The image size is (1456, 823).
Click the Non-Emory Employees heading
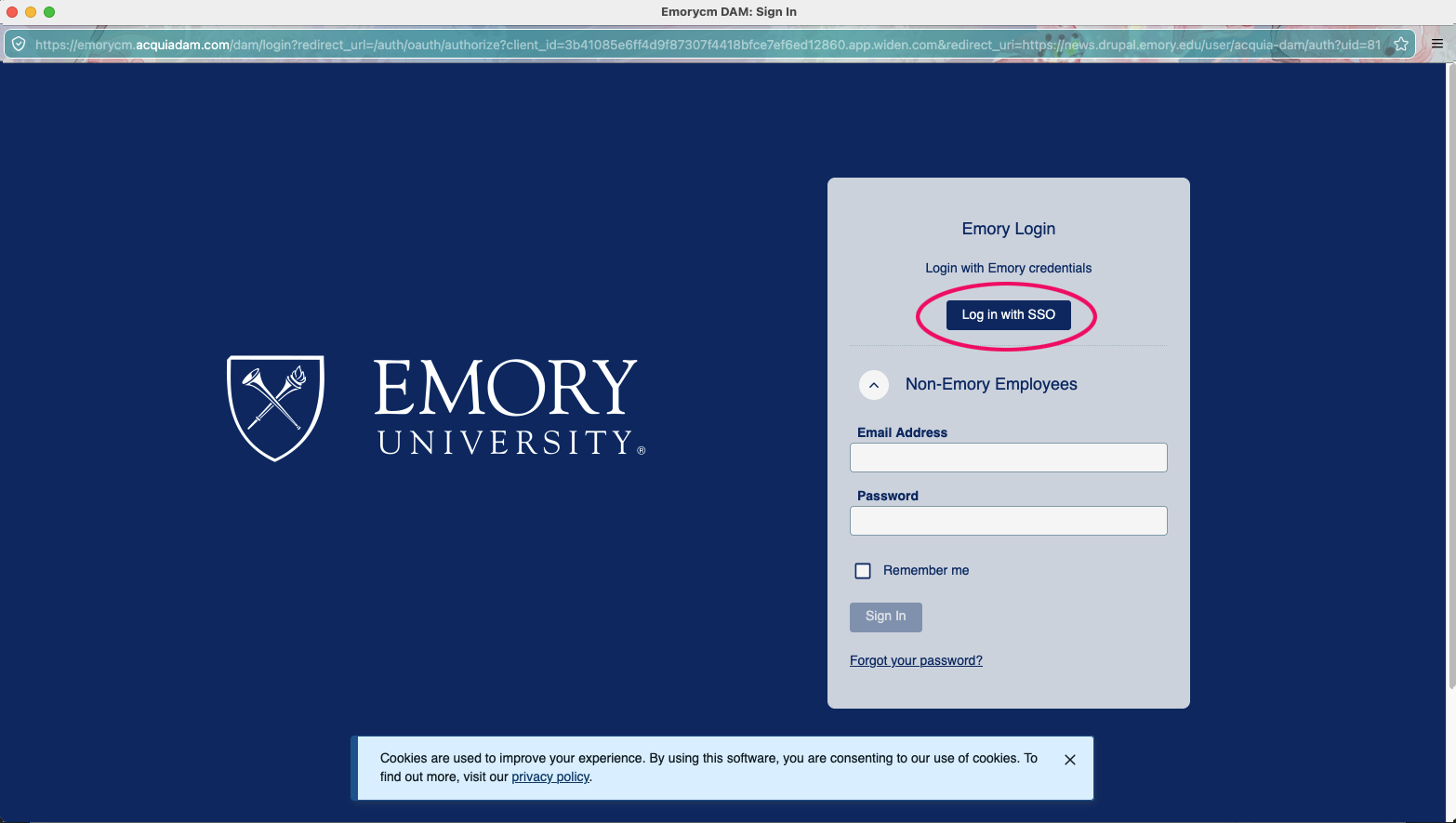point(991,384)
